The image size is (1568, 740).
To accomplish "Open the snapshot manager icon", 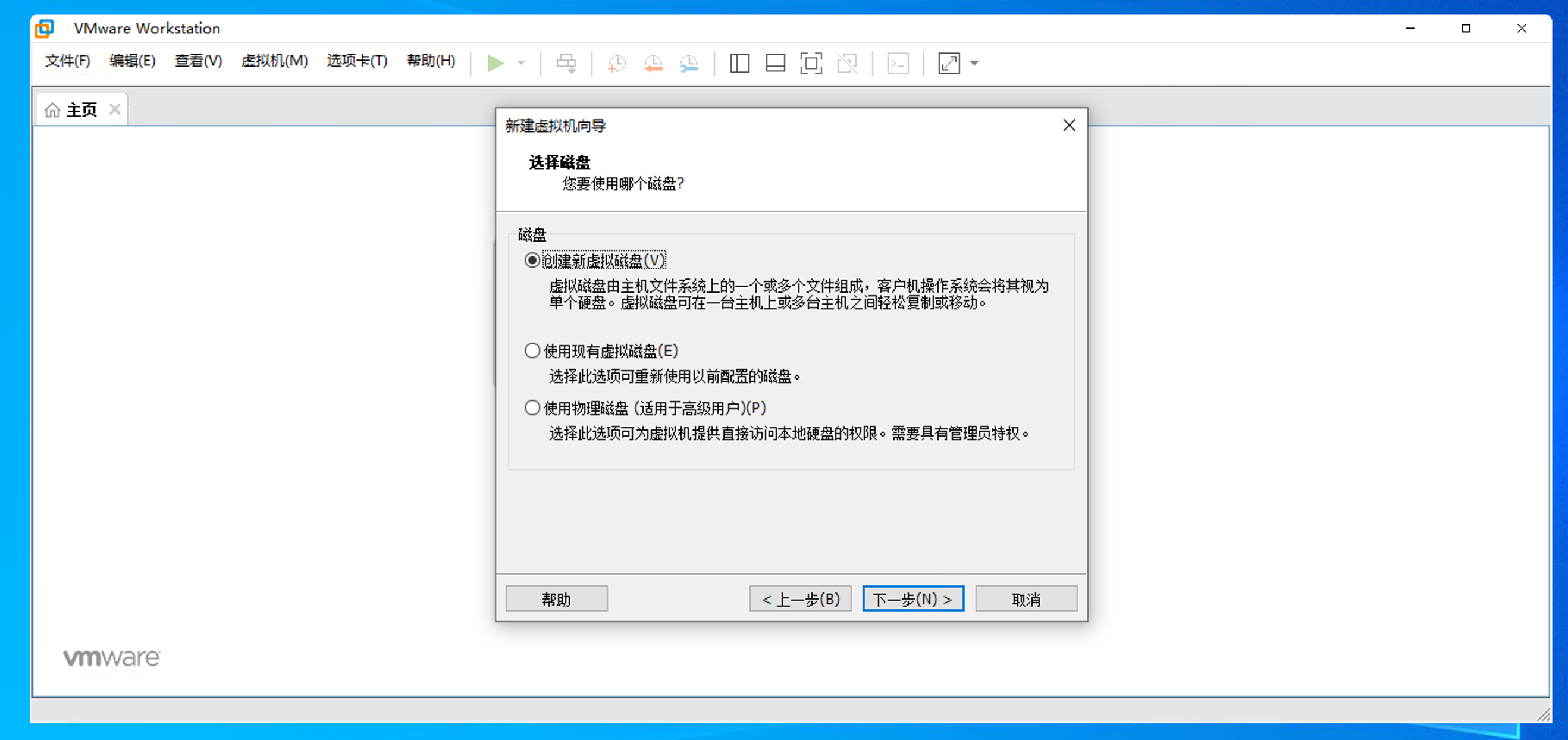I will [688, 62].
